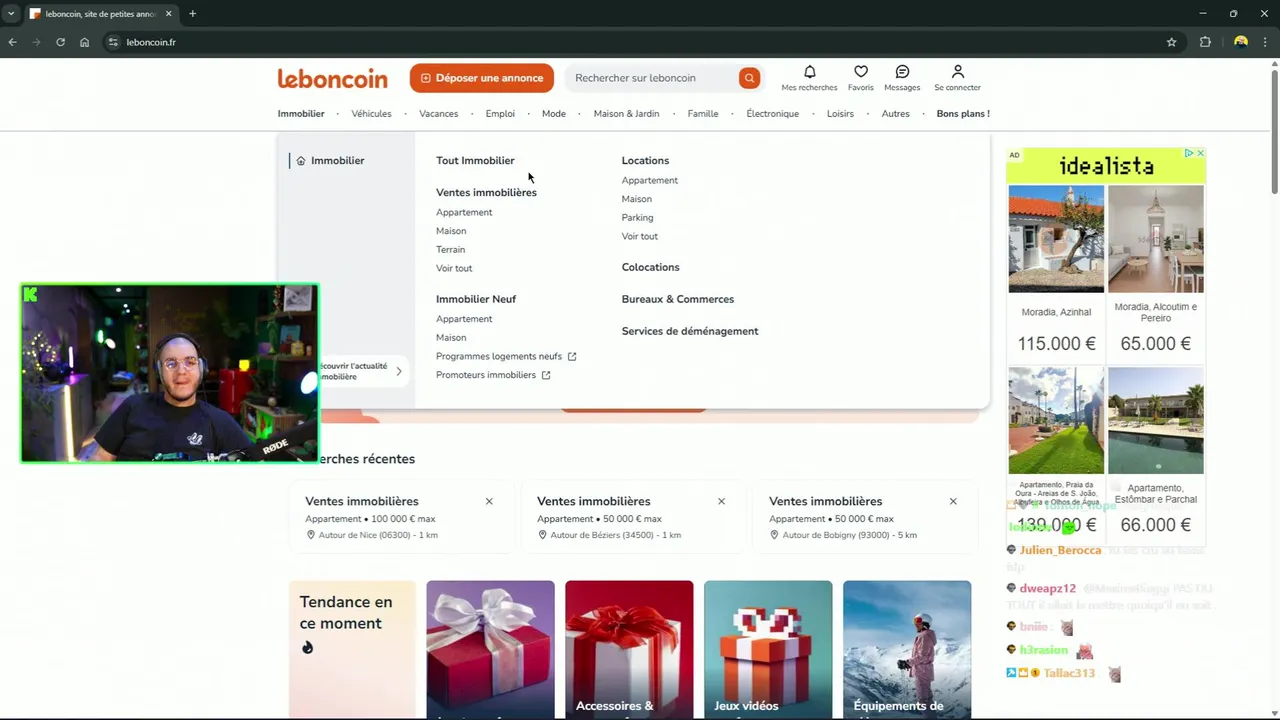The height and width of the screenshot is (720, 1280).
Task: Open the tab search dropdown arrow
Action: coord(10,14)
